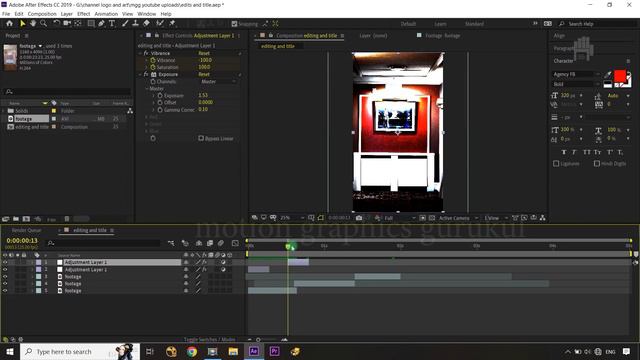Screen dimensions: 640x360
Task: Open the timeline Graph Editor icon
Action: (235, 243)
